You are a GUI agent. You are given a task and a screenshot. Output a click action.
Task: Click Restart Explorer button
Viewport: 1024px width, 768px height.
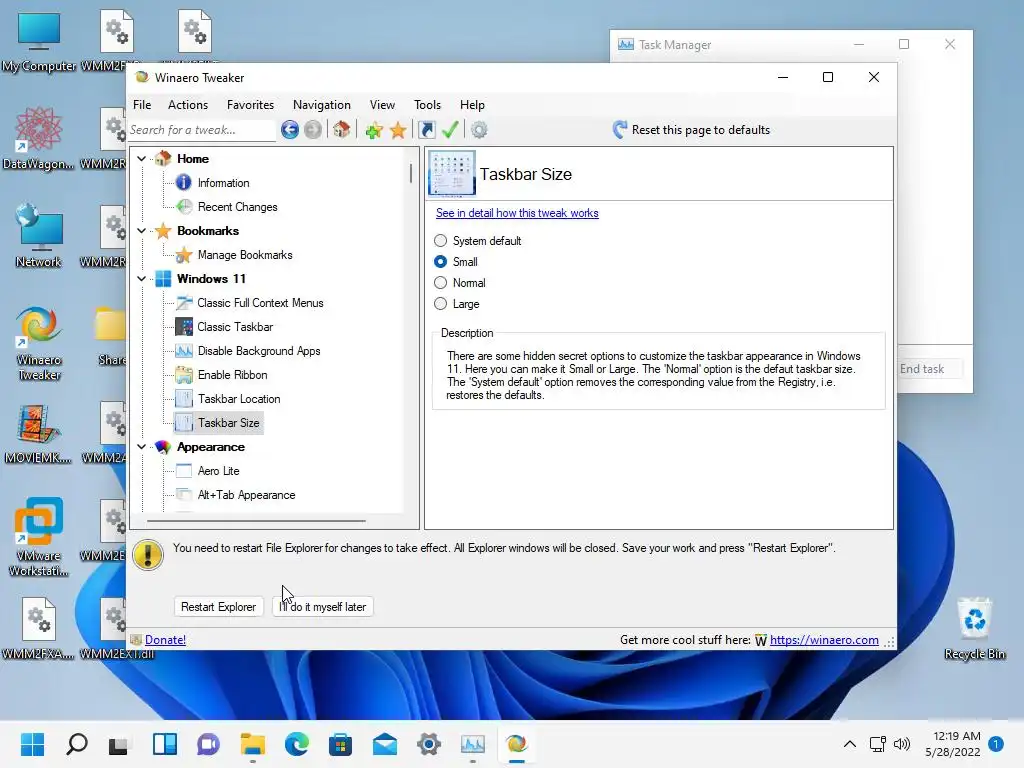[218, 607]
